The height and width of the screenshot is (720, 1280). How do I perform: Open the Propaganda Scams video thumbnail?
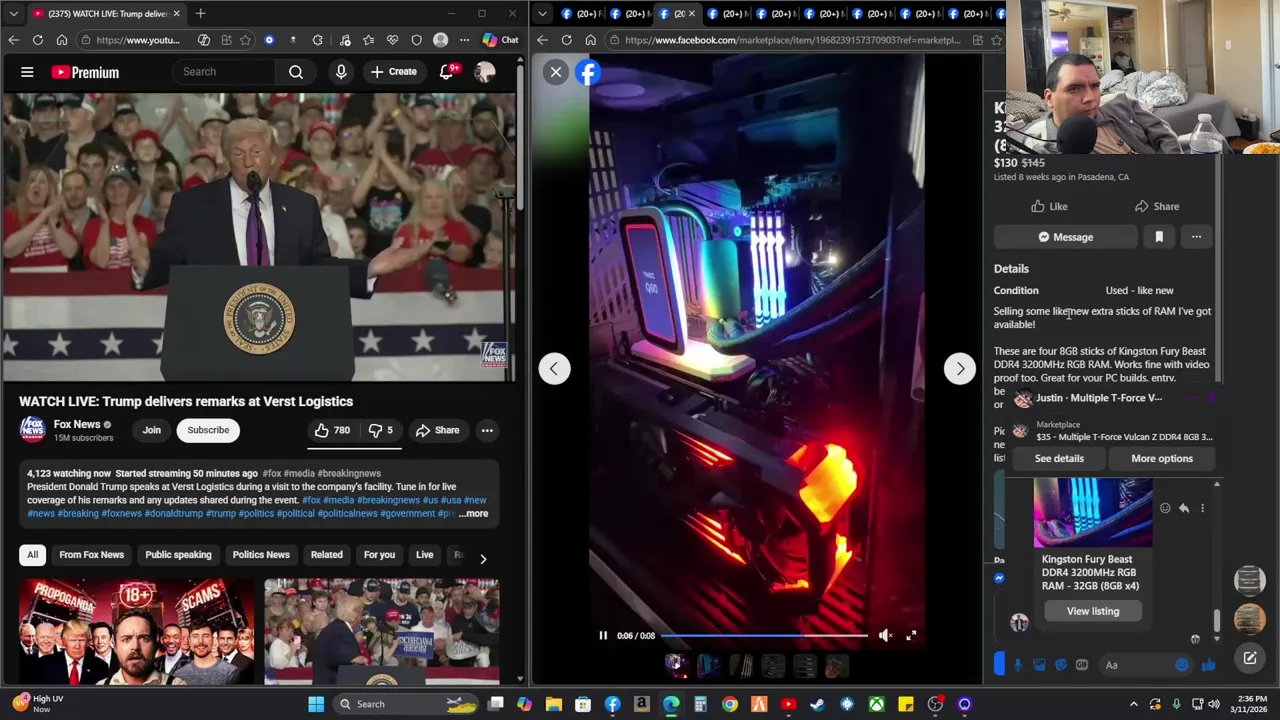point(136,632)
